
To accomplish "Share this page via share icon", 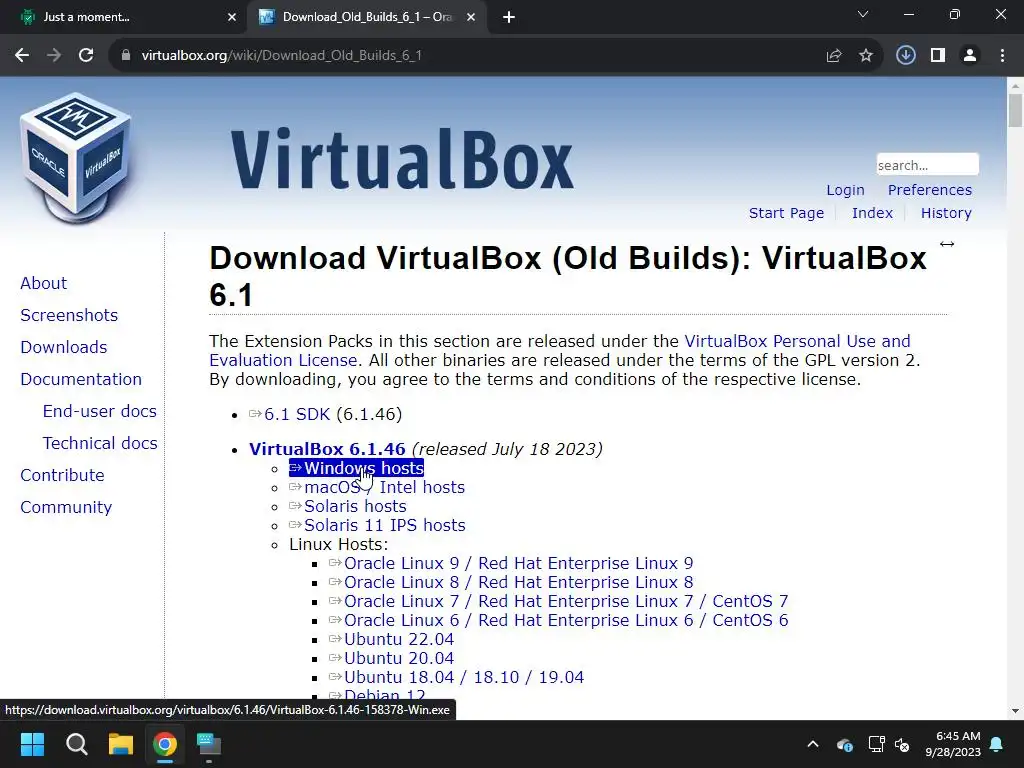I will pyautogui.click(x=834, y=56).
